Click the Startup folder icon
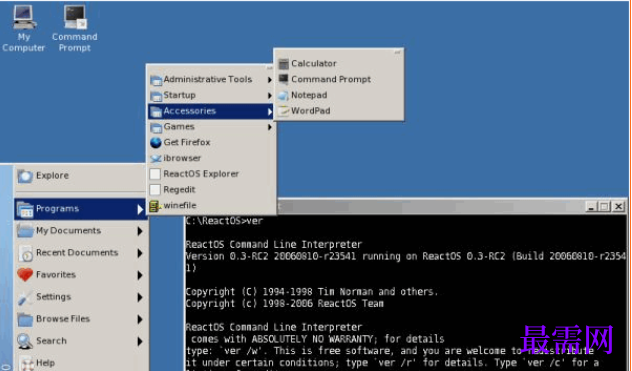The width and height of the screenshot is (632, 371). coord(156,96)
